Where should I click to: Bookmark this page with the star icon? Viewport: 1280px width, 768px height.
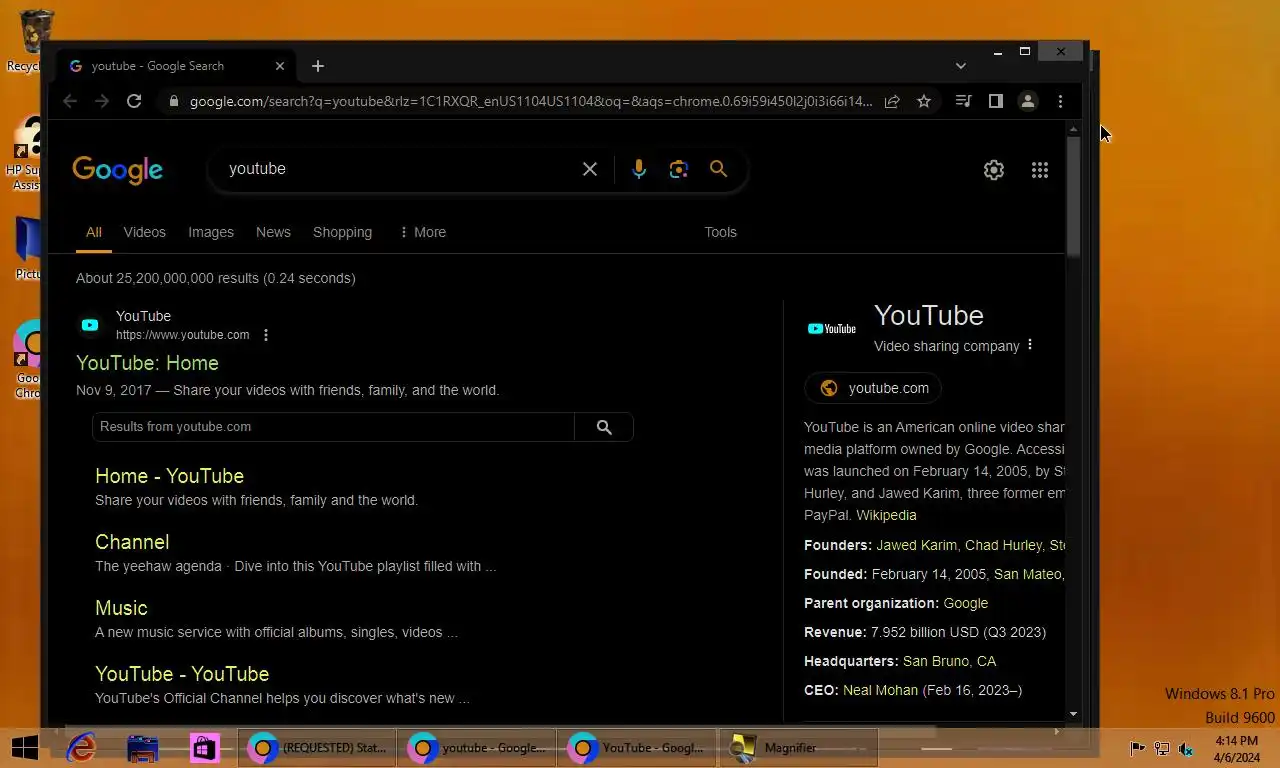(x=924, y=101)
